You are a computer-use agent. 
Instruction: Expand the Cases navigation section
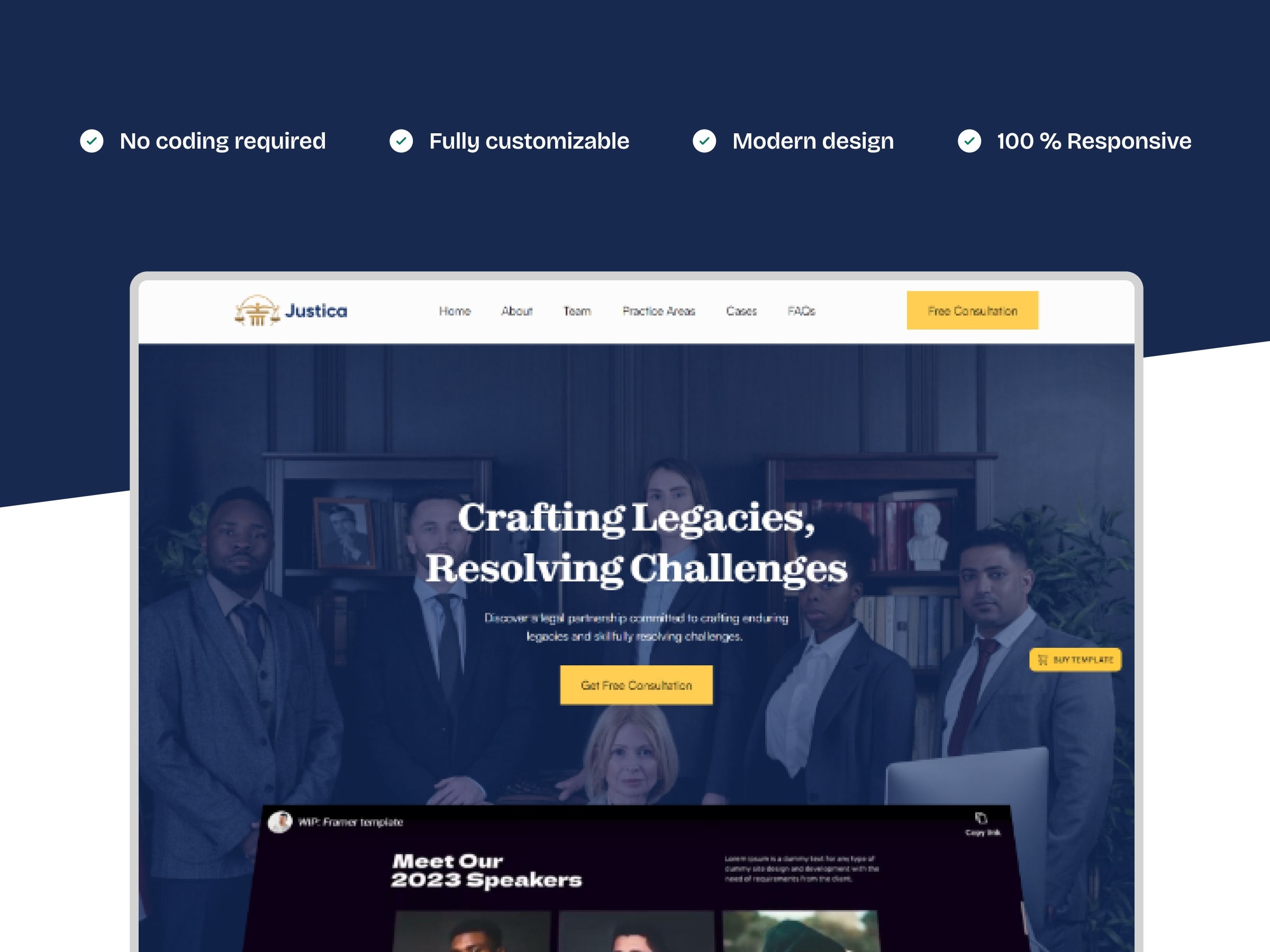tap(740, 310)
